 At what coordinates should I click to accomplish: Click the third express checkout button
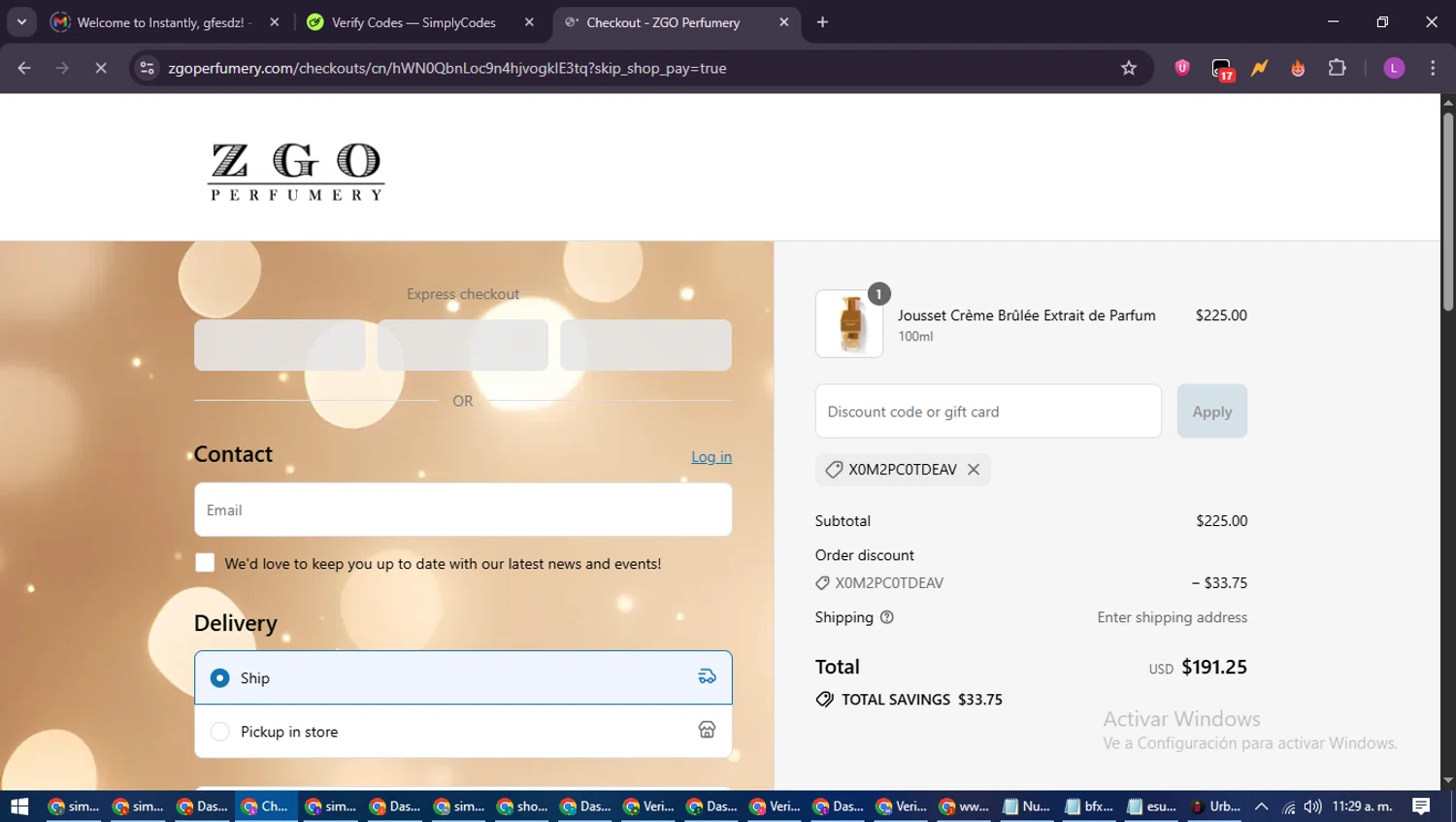[x=645, y=345]
